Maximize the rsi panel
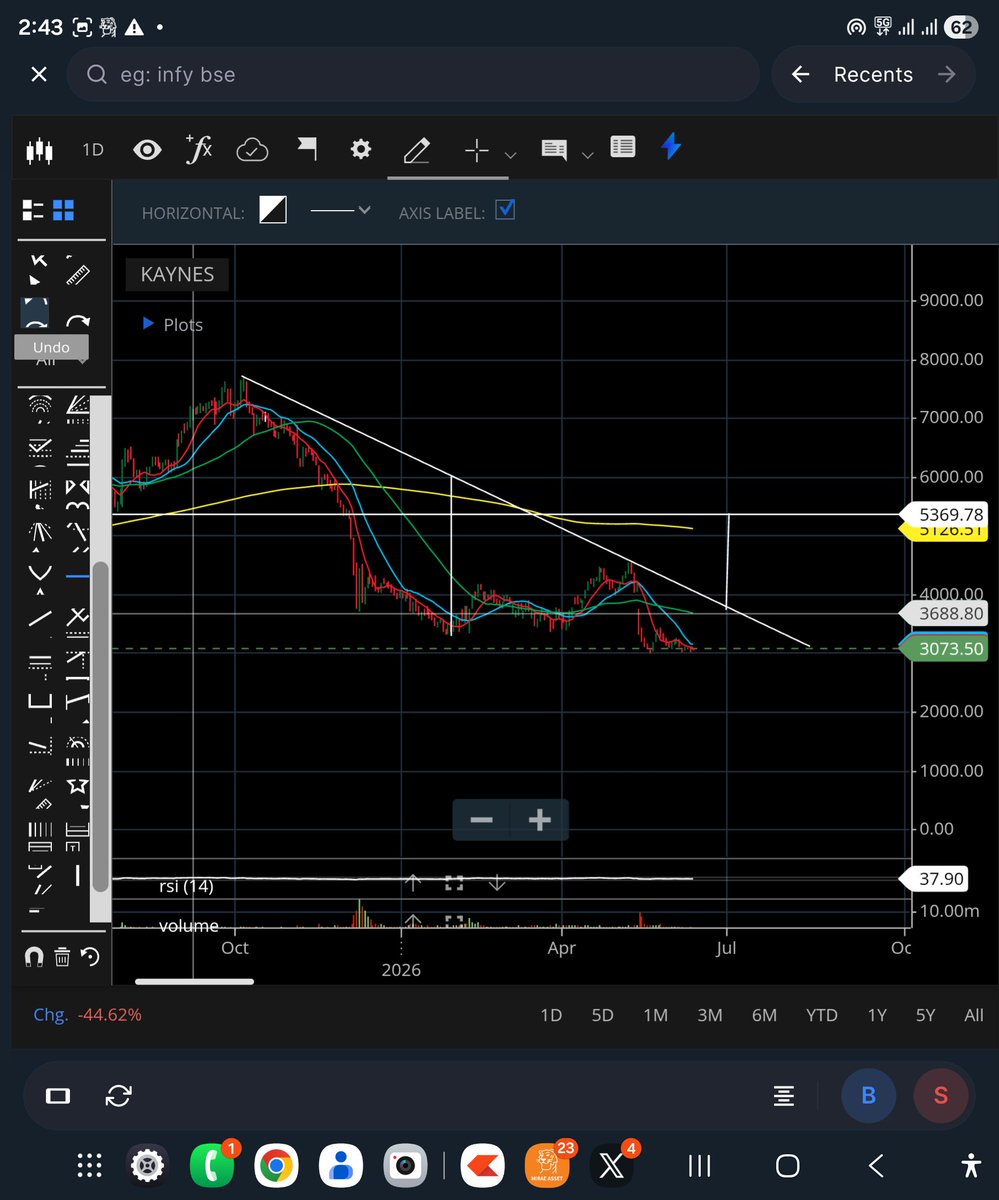The image size is (999, 1200). point(454,883)
